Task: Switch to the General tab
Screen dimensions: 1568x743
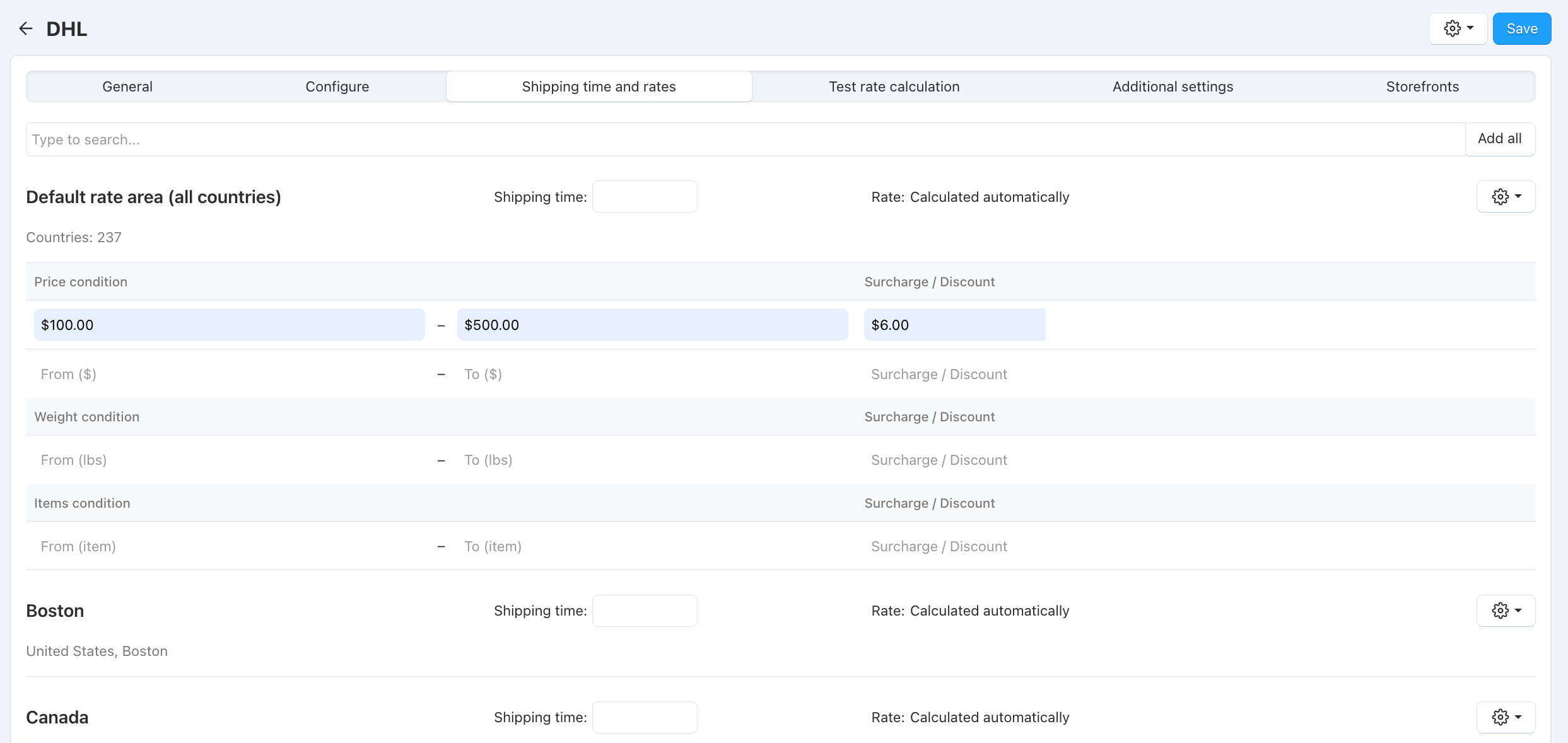Action: point(127,86)
